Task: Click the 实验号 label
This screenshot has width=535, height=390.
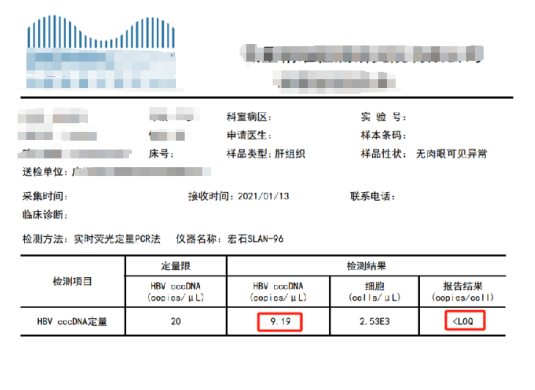Action: pyautogui.click(x=384, y=117)
